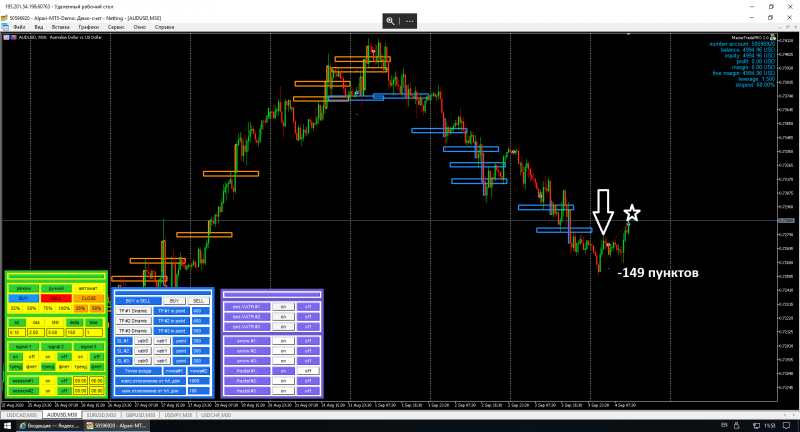The image size is (800, 432).
Task: Click the Alpari MT5 taskbar window button
Action: click(116, 425)
